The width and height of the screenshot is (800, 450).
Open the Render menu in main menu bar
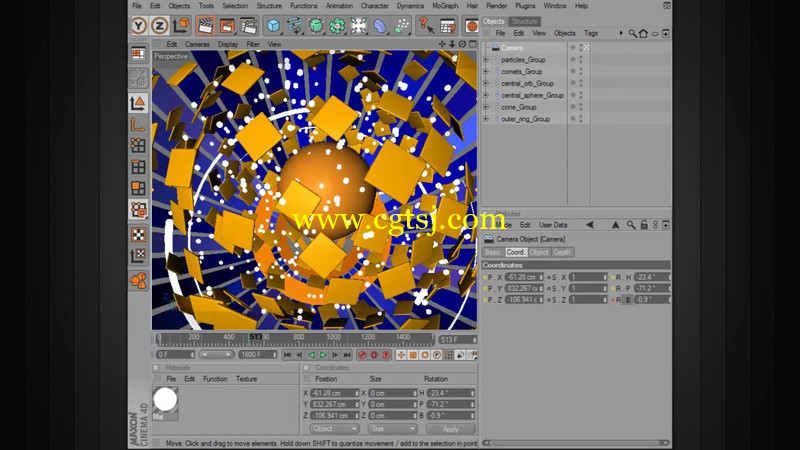(496, 6)
